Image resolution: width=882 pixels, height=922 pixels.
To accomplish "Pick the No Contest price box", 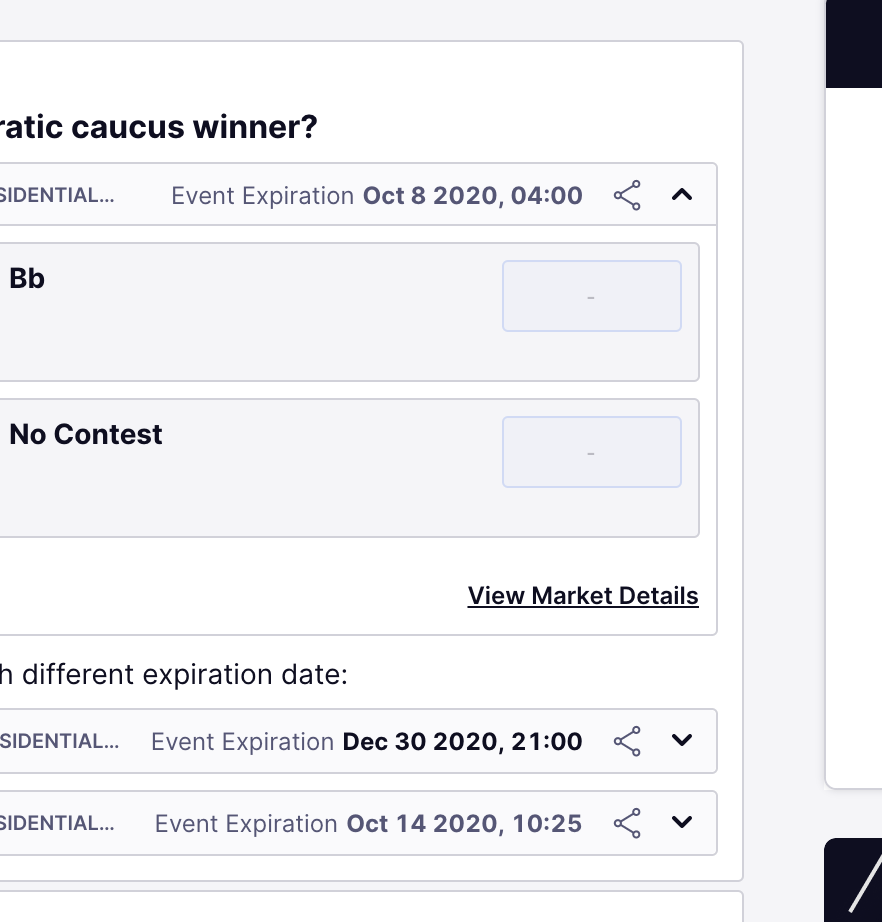I will (591, 452).
